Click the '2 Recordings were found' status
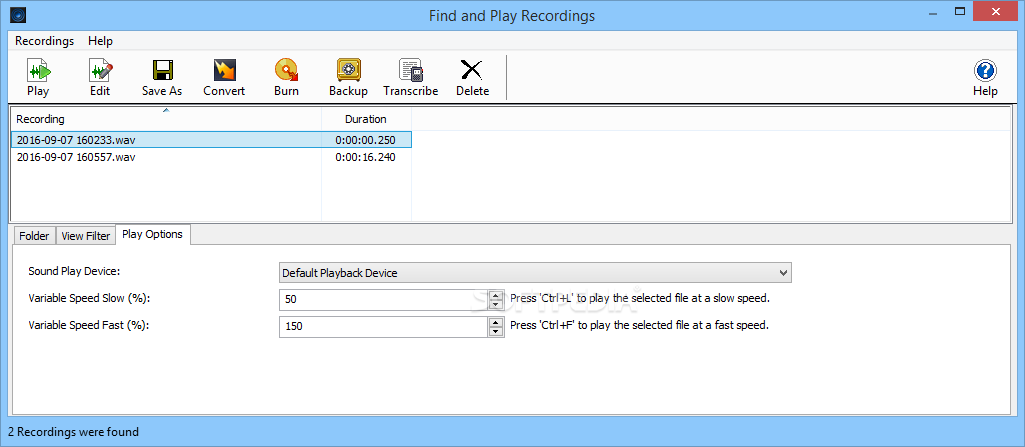Image resolution: width=1025 pixels, height=447 pixels. tap(73, 431)
